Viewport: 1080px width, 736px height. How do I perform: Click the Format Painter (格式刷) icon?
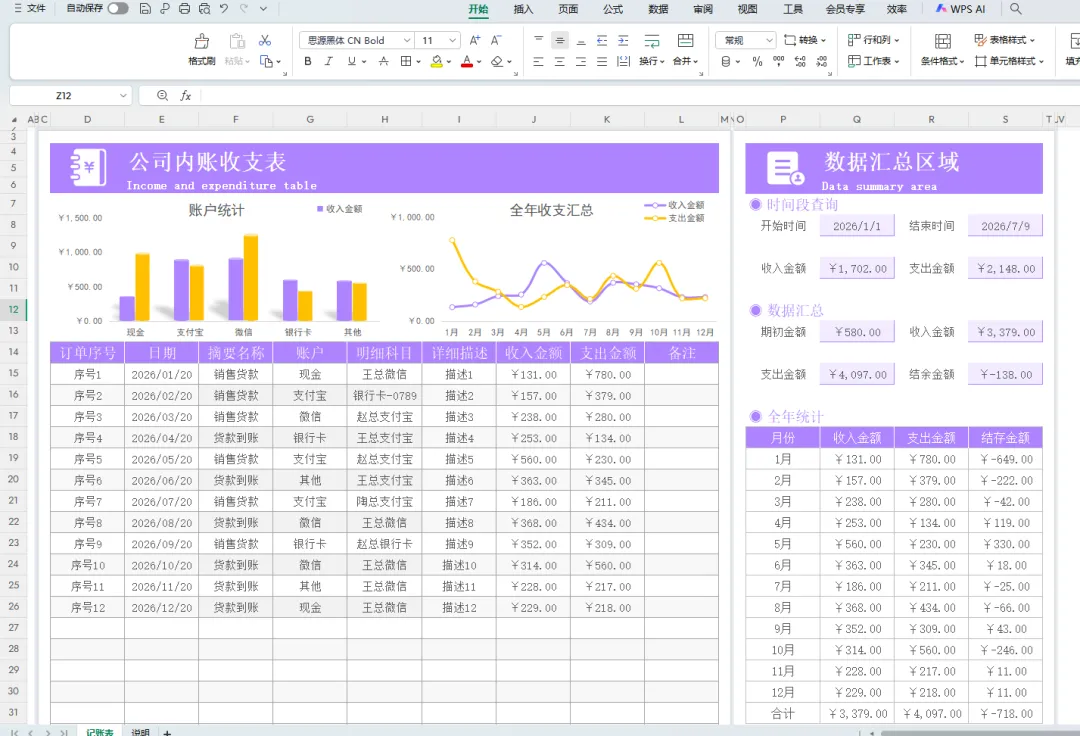click(x=202, y=41)
